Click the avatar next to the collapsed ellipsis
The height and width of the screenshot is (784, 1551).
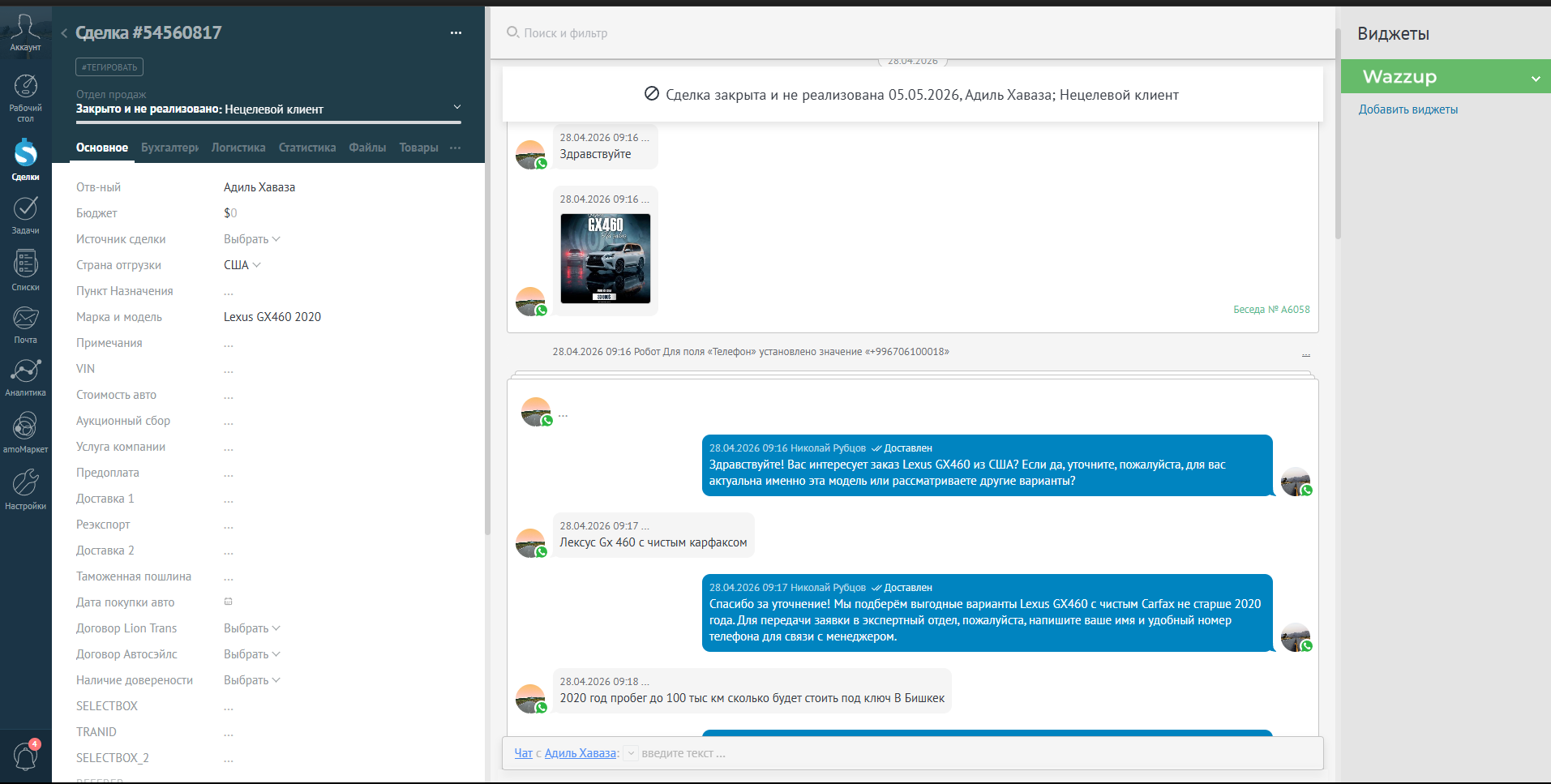(x=537, y=412)
